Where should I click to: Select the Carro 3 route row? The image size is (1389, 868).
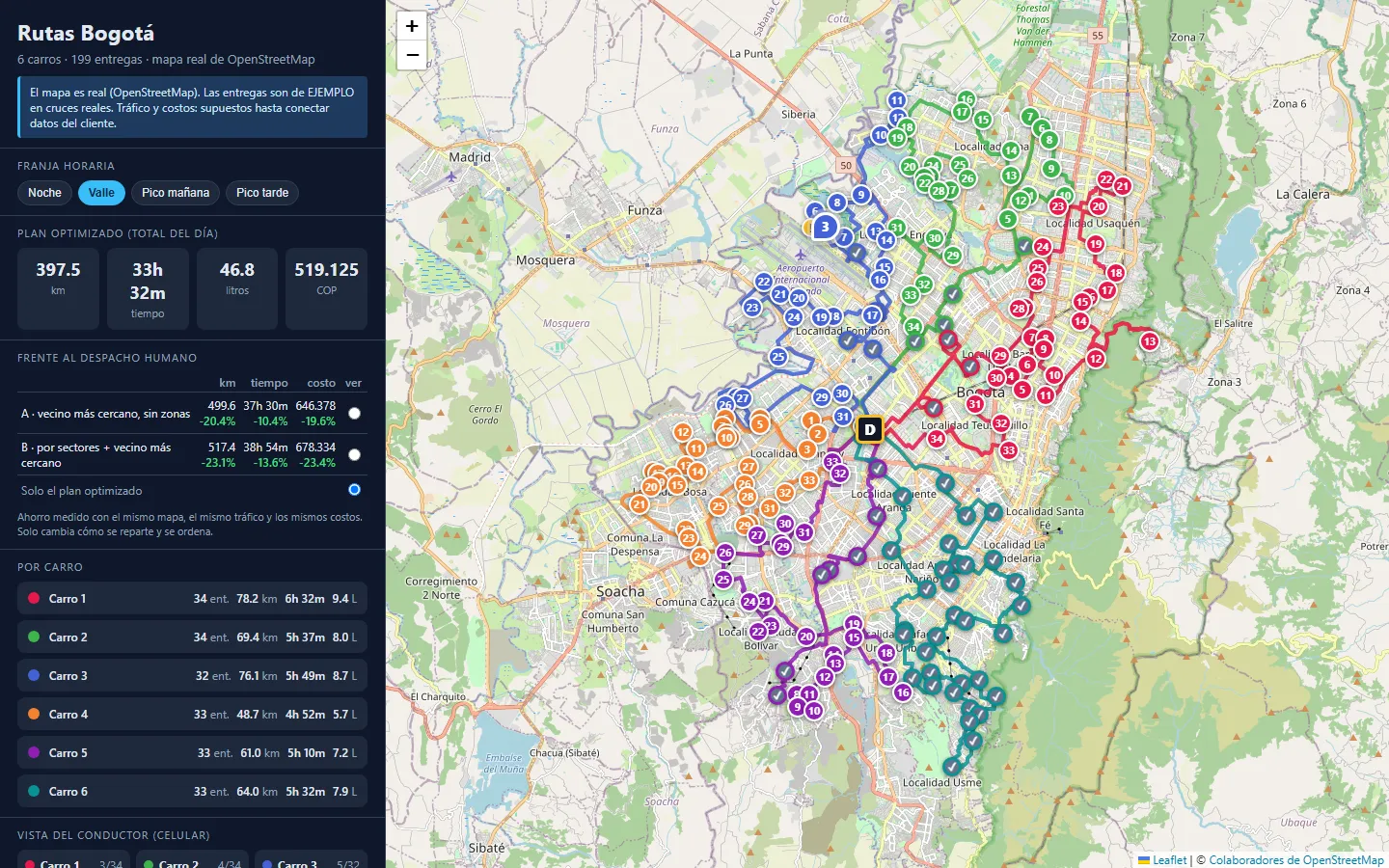[192, 675]
